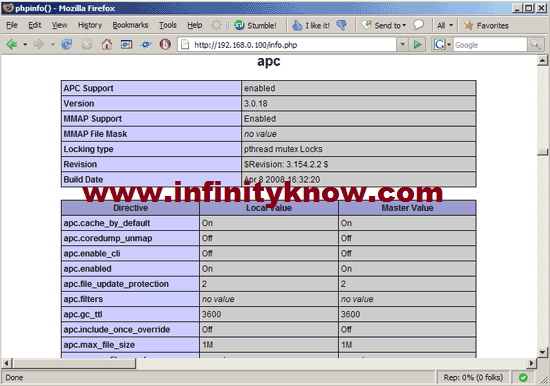Click the Build Date row label

coord(83,180)
